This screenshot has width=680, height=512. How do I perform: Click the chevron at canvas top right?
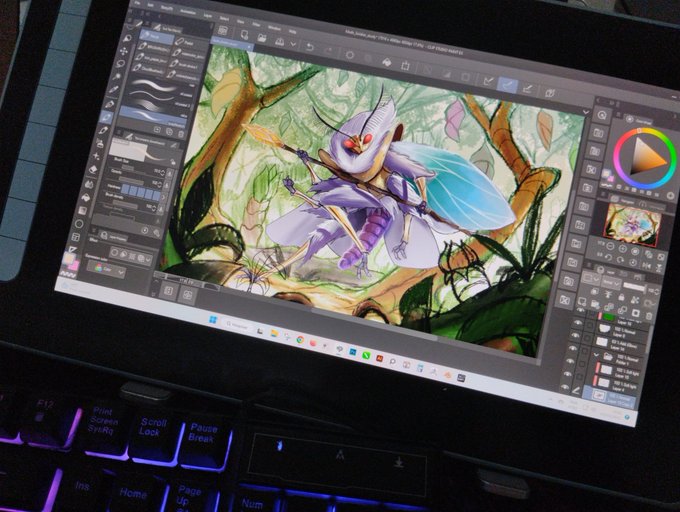pos(586,112)
